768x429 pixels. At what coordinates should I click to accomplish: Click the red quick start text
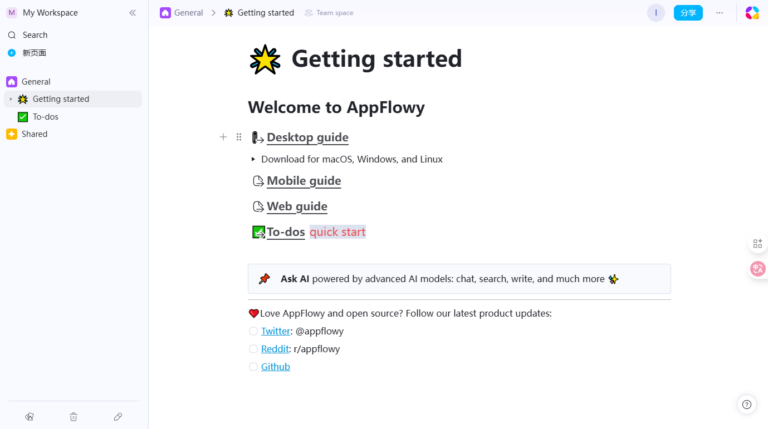(x=337, y=232)
